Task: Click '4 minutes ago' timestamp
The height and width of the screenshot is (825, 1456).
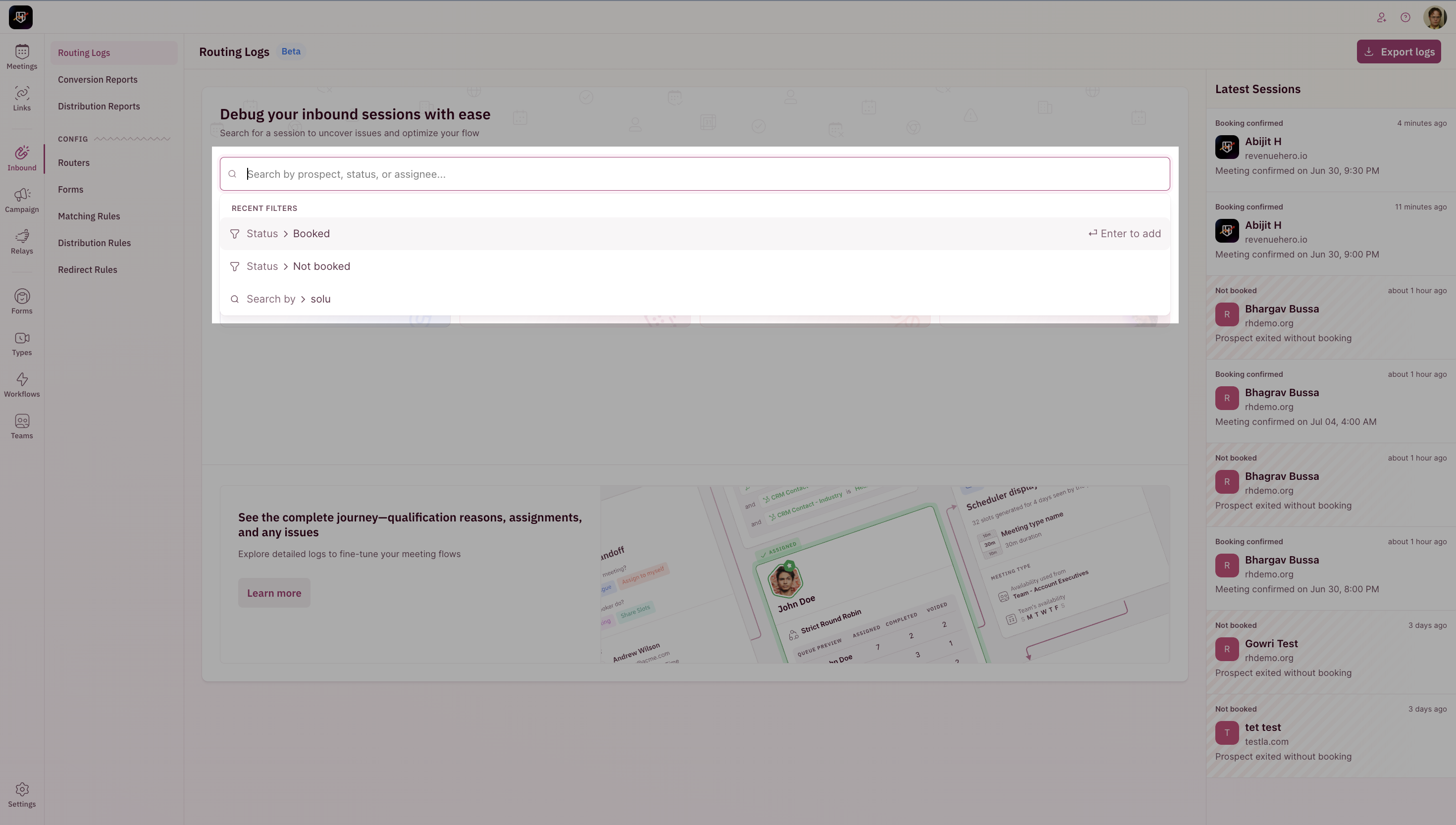Action: [1421, 123]
